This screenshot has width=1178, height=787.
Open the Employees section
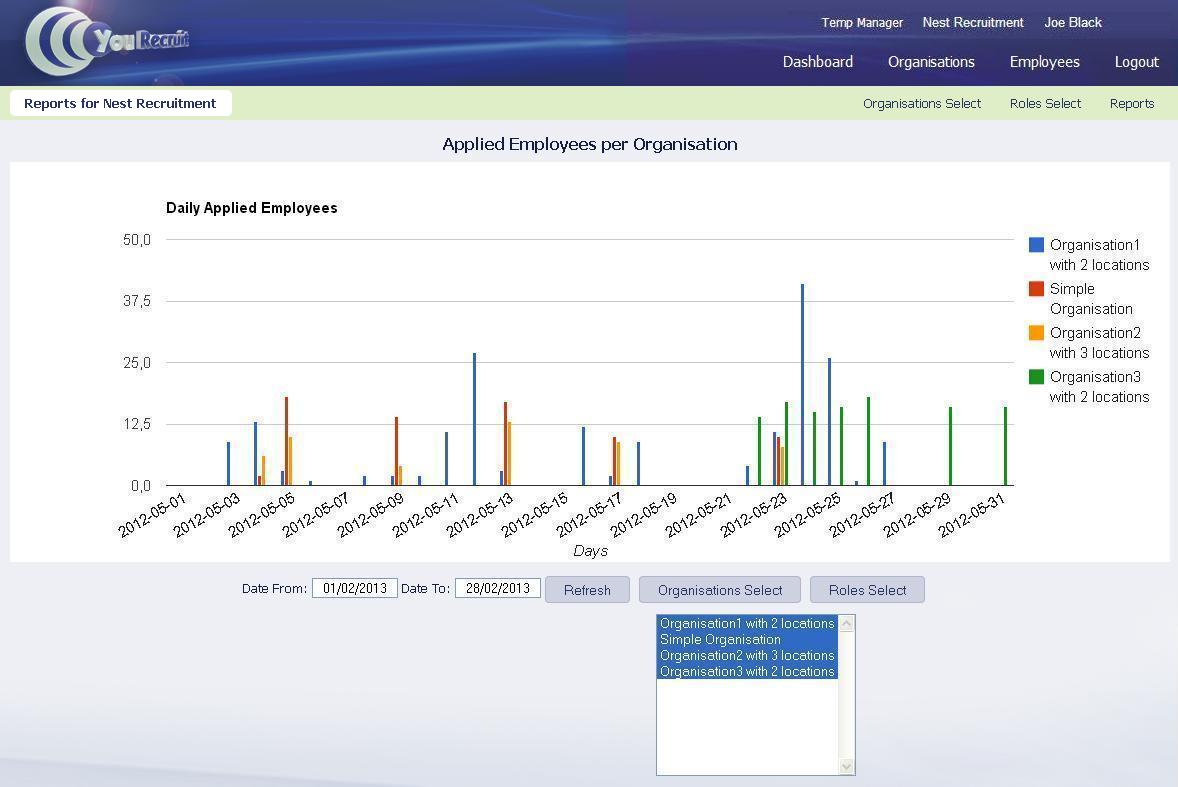coord(1044,62)
